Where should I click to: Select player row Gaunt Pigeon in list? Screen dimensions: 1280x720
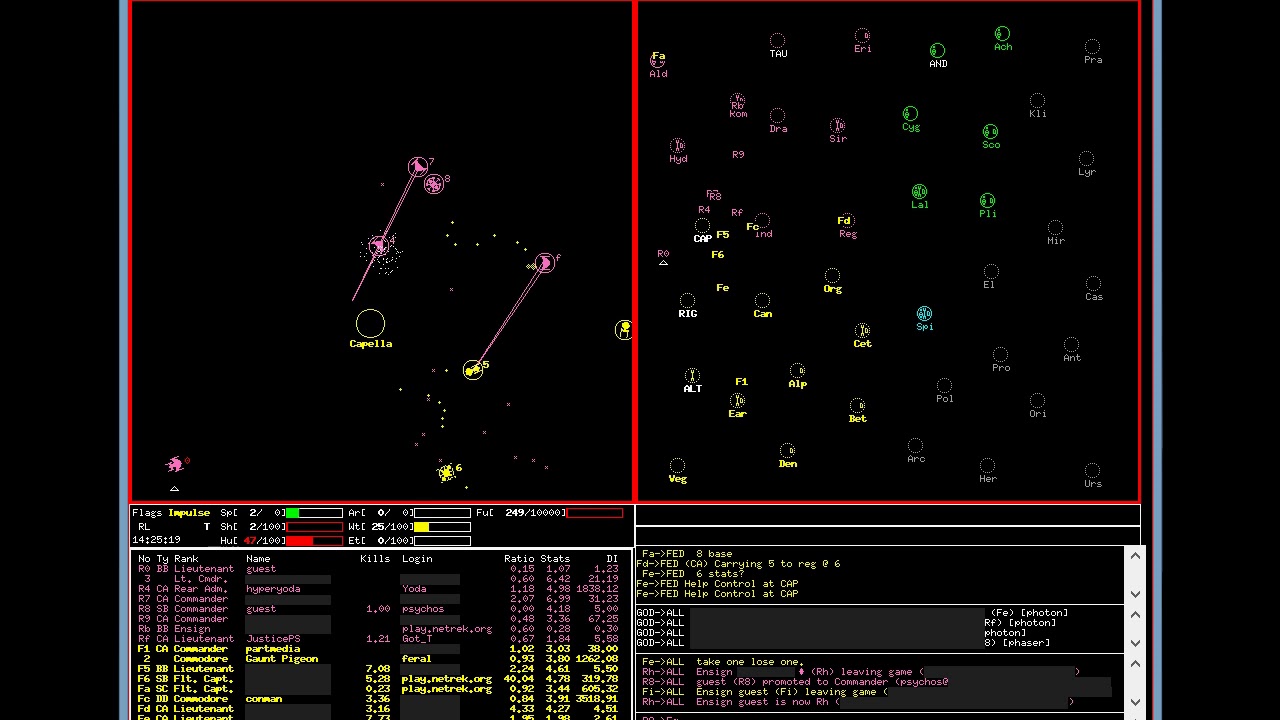coord(378,659)
